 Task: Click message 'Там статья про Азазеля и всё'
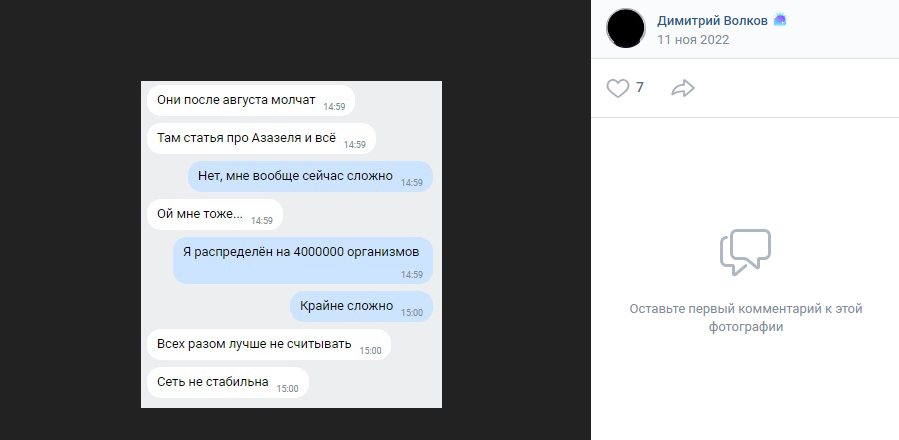(x=261, y=138)
